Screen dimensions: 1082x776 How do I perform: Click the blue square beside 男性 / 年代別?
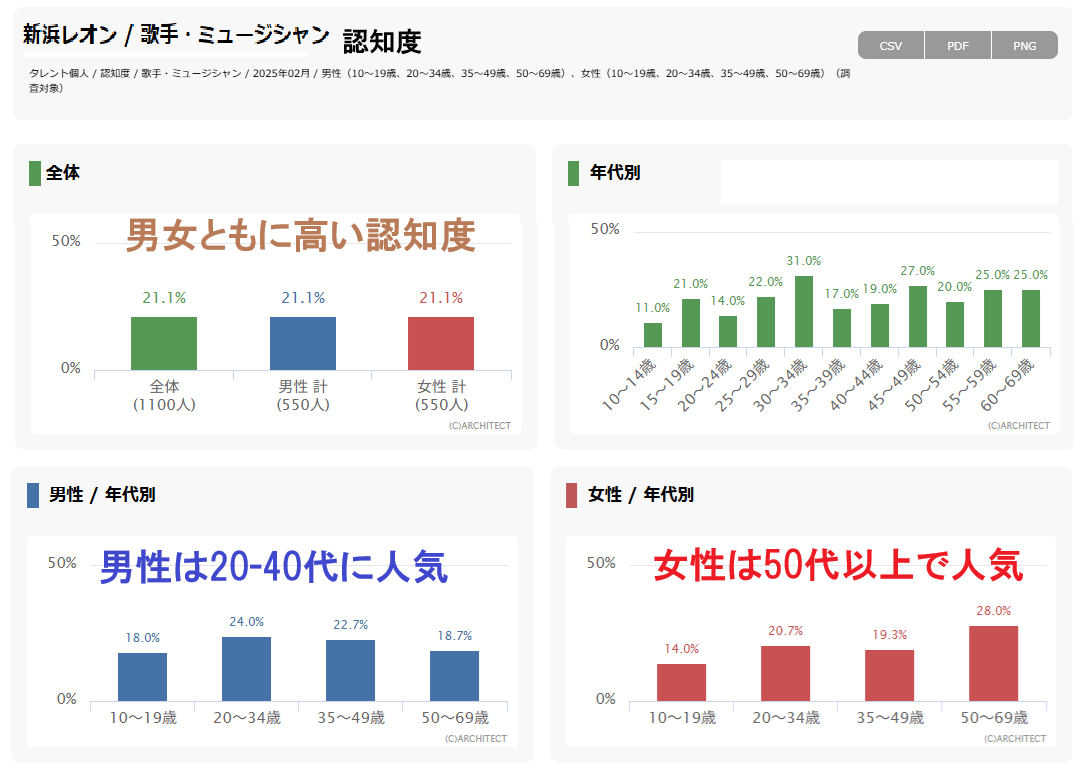pyautogui.click(x=33, y=495)
